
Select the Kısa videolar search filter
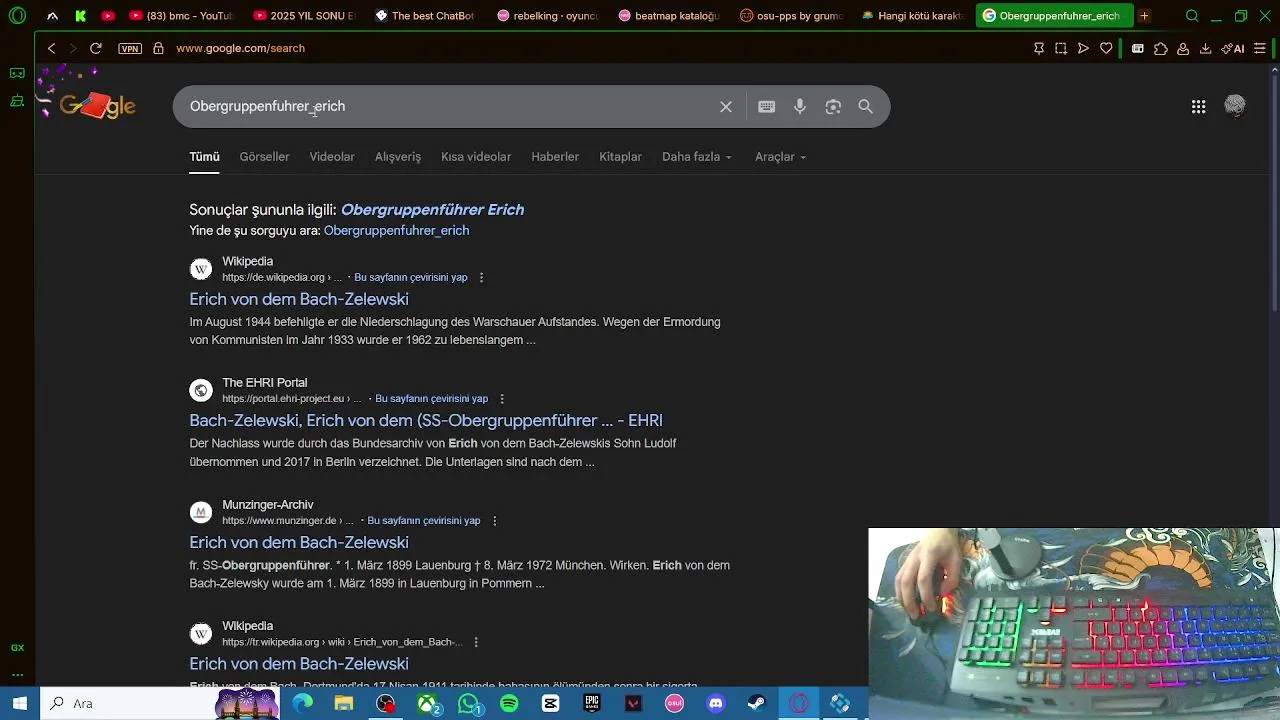pyautogui.click(x=476, y=157)
